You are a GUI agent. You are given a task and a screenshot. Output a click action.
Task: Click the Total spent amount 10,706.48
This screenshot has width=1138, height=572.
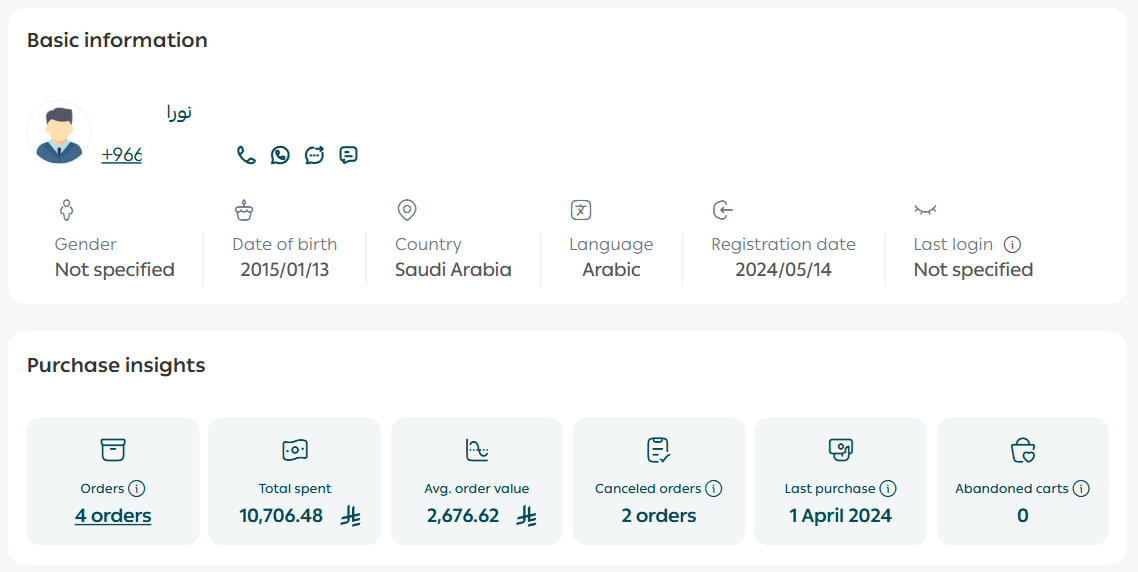click(281, 516)
